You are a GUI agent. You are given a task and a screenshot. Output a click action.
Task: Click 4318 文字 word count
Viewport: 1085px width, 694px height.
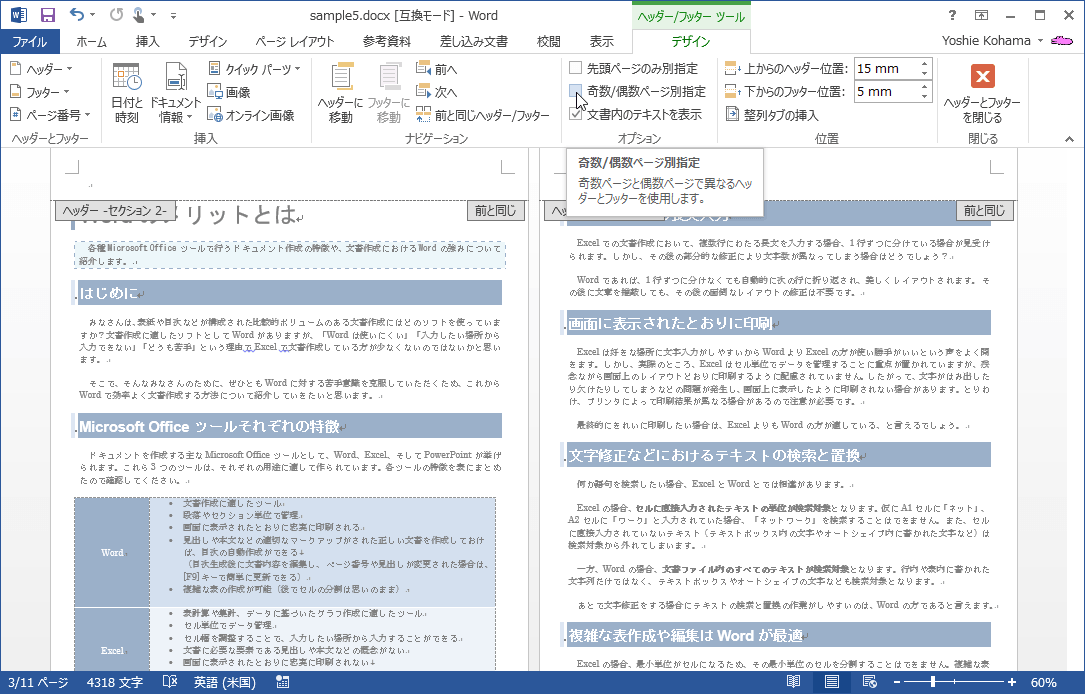[x=115, y=682]
